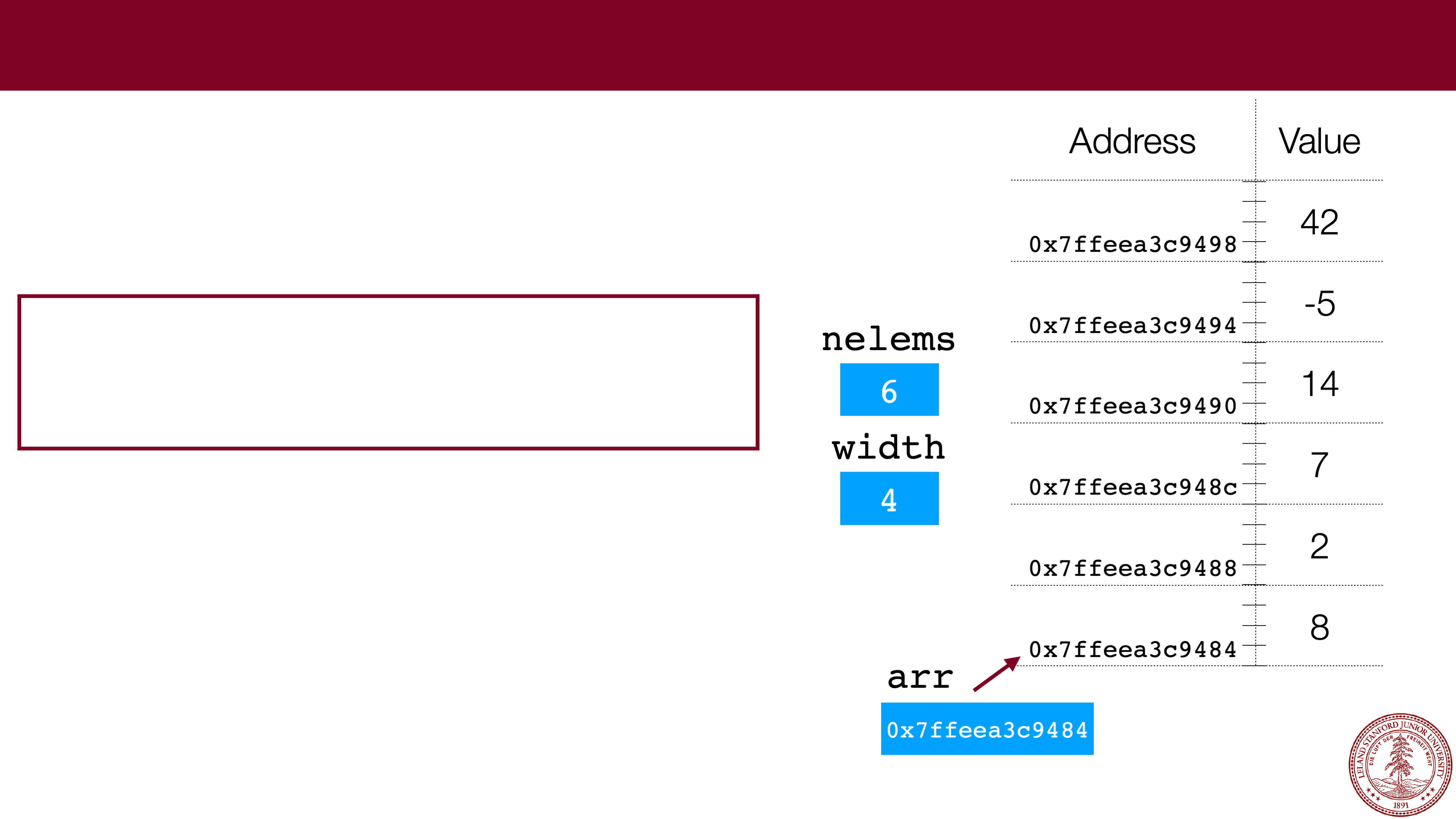This screenshot has height=819, width=1456.
Task: Select address 0x7ffeea3c948c in the table
Action: pos(1133,487)
